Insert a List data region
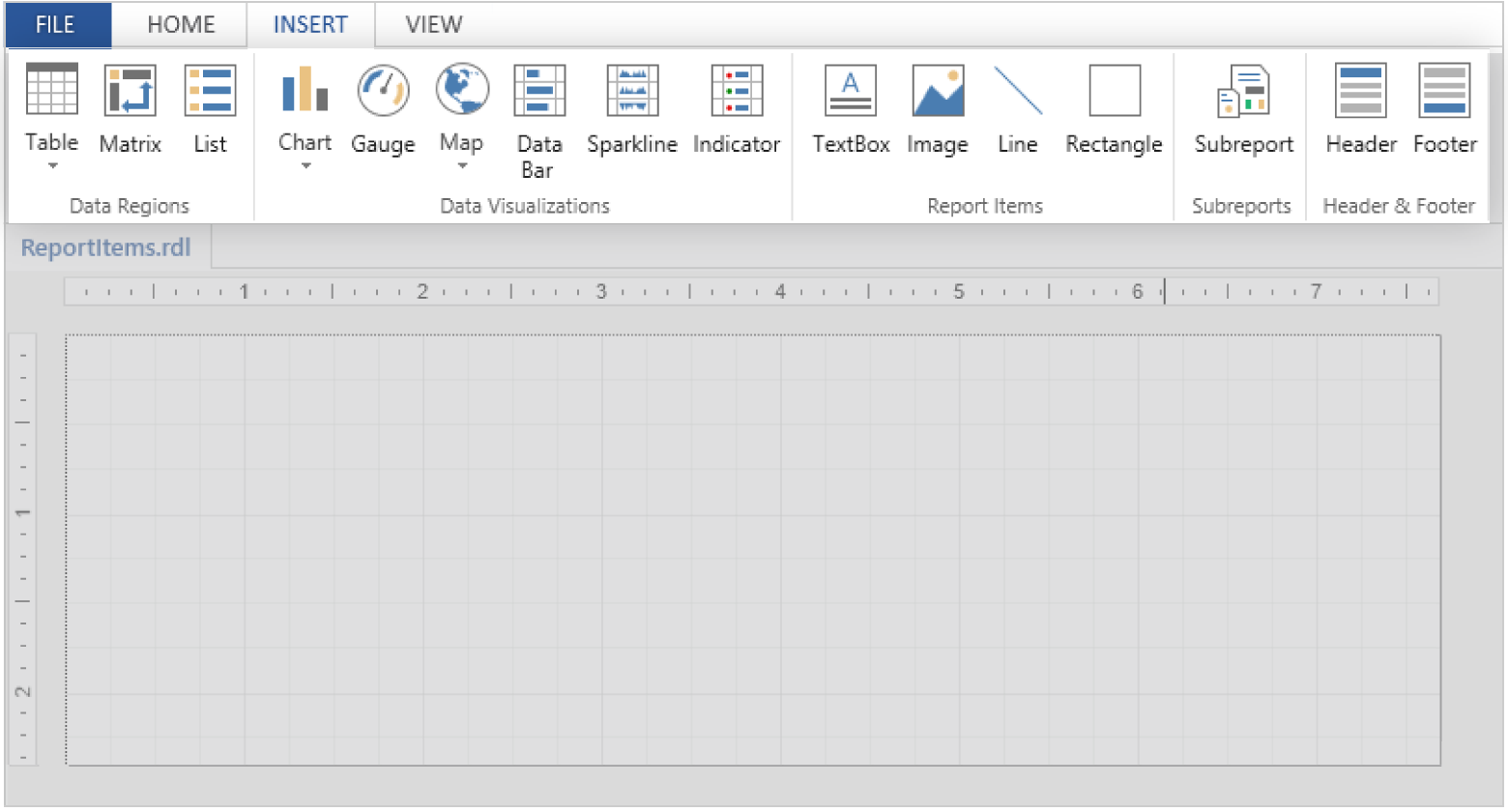This screenshot has height=812, width=1508. pos(210,108)
